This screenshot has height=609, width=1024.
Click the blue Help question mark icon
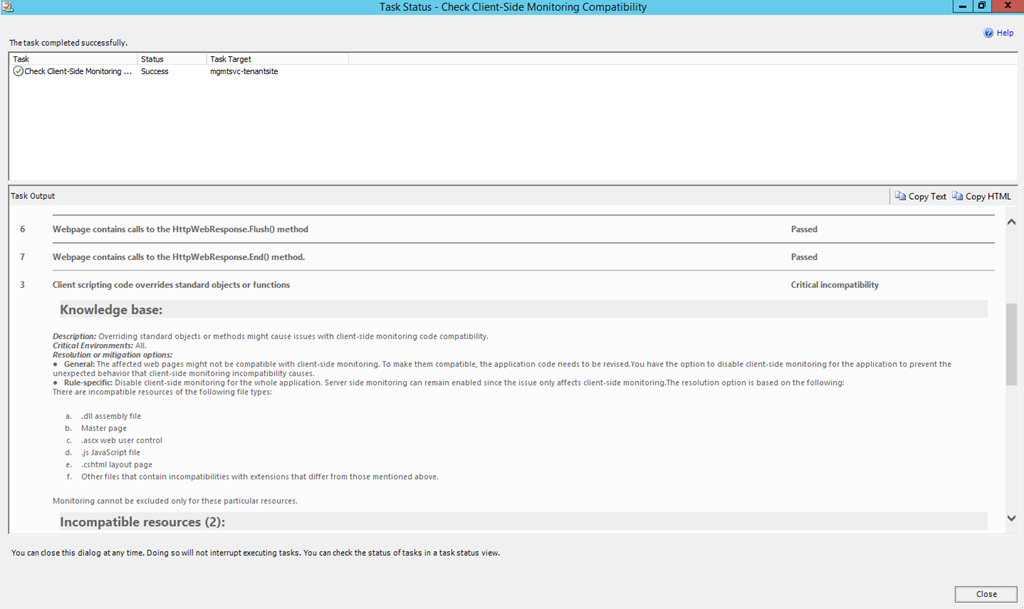[x=988, y=33]
